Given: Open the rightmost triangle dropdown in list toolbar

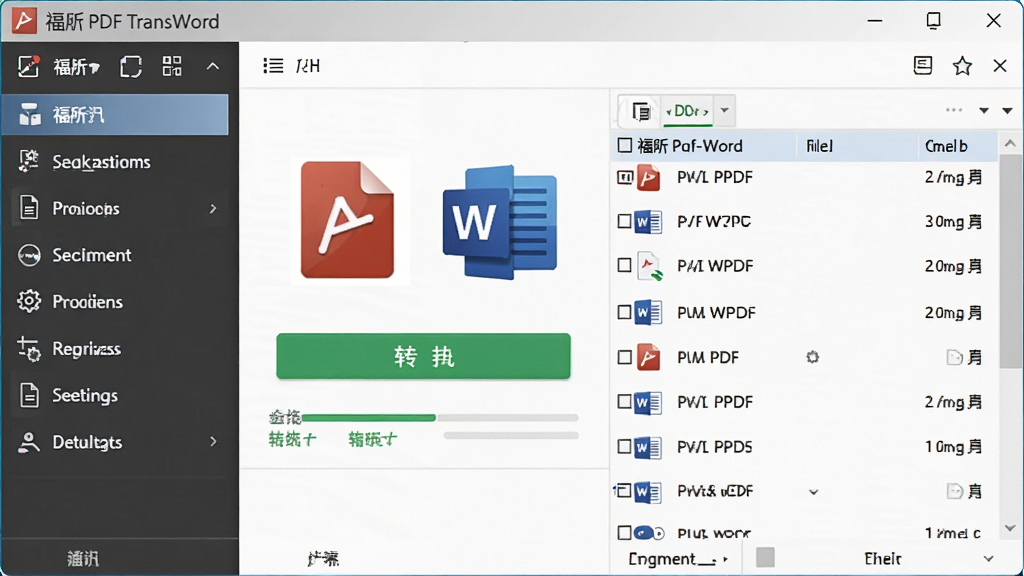Looking at the screenshot, I should coord(1007,110).
